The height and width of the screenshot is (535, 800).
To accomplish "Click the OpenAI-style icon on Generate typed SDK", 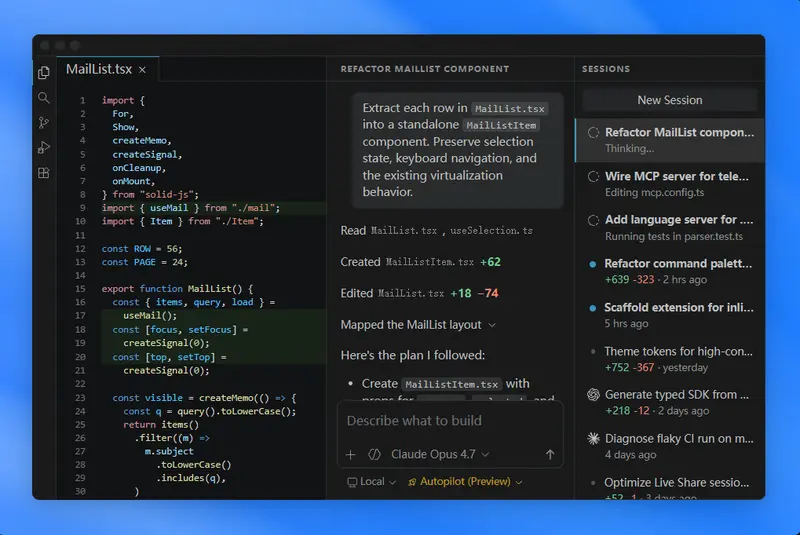I will pyautogui.click(x=593, y=395).
